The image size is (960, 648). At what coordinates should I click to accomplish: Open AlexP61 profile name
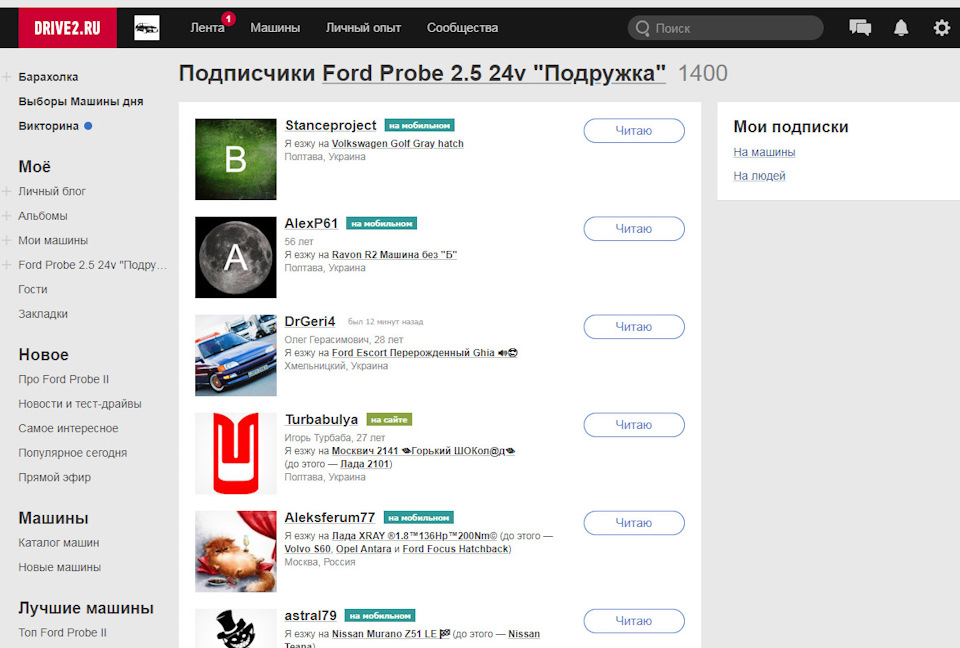(x=311, y=223)
